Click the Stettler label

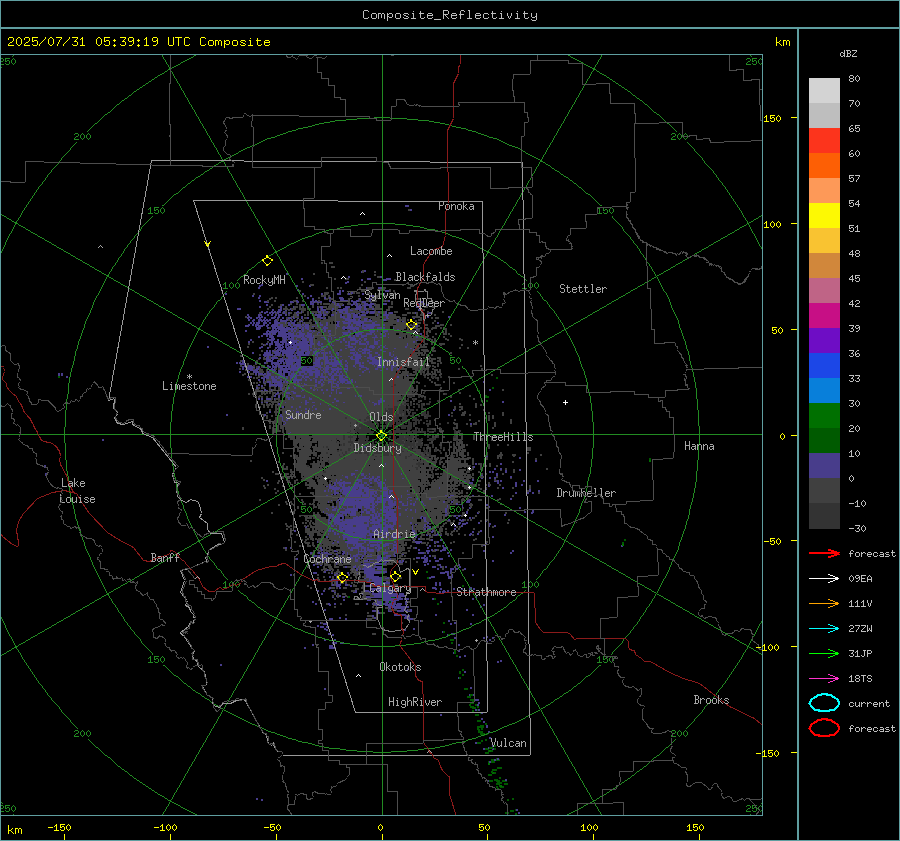[x=583, y=289]
